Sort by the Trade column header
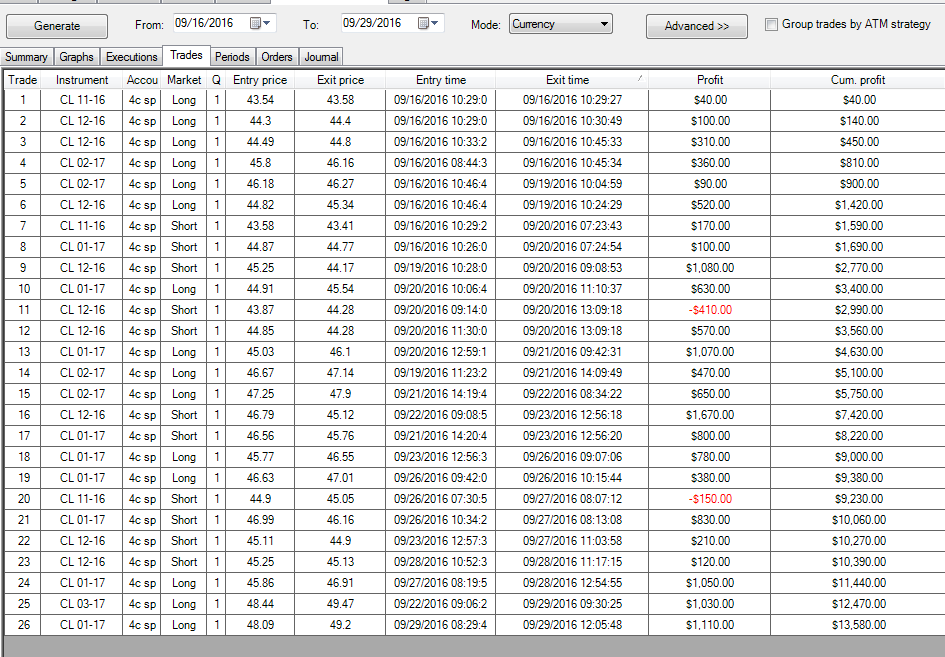Screen dimensions: 945x657 [x=22, y=80]
